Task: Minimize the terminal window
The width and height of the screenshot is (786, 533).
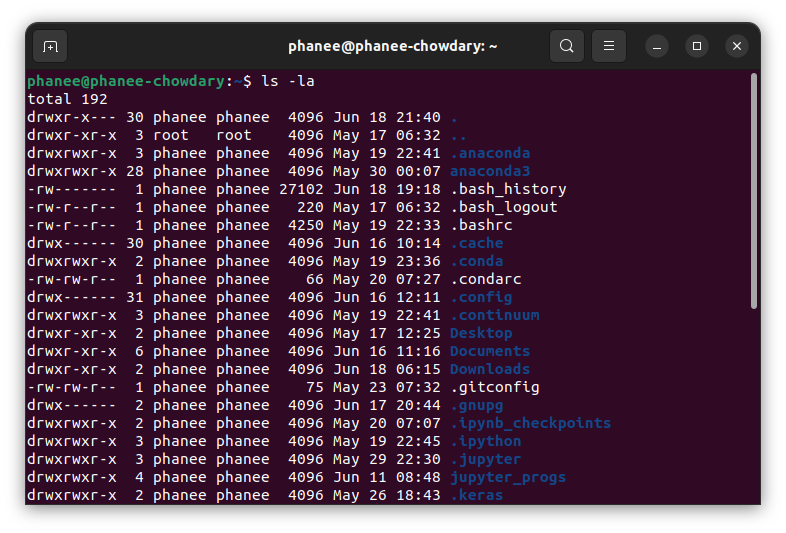Action: click(657, 47)
